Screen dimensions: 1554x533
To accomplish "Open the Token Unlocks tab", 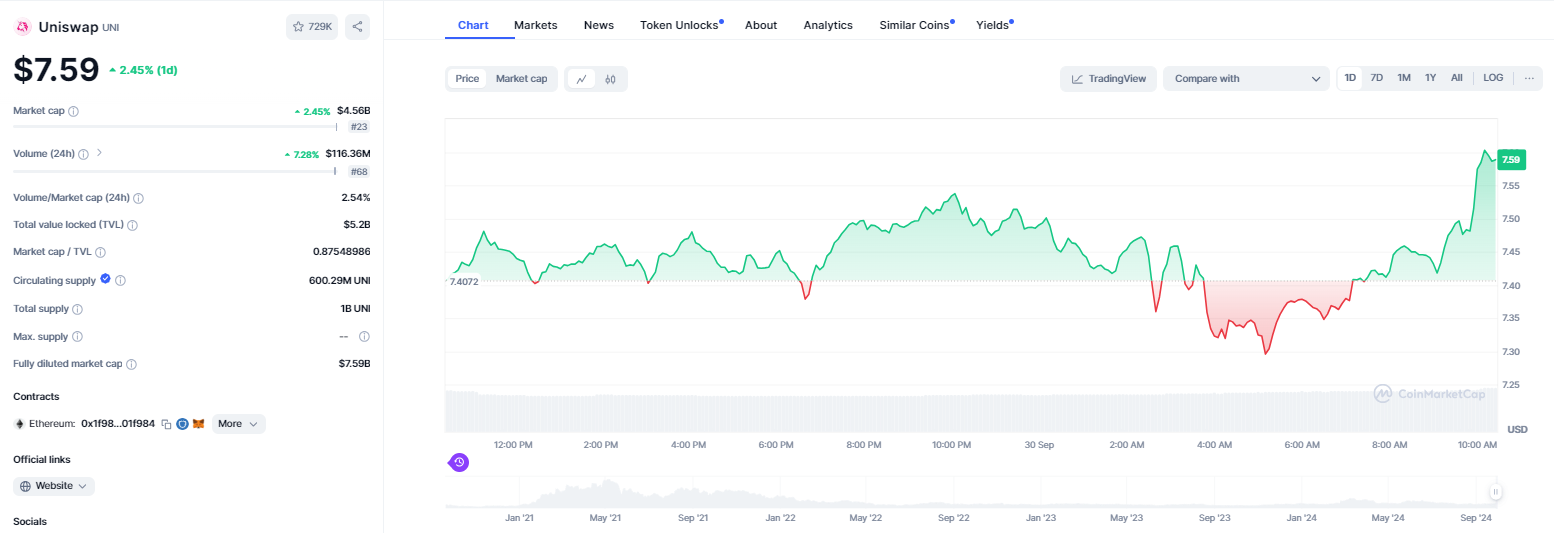I will 681,25.
